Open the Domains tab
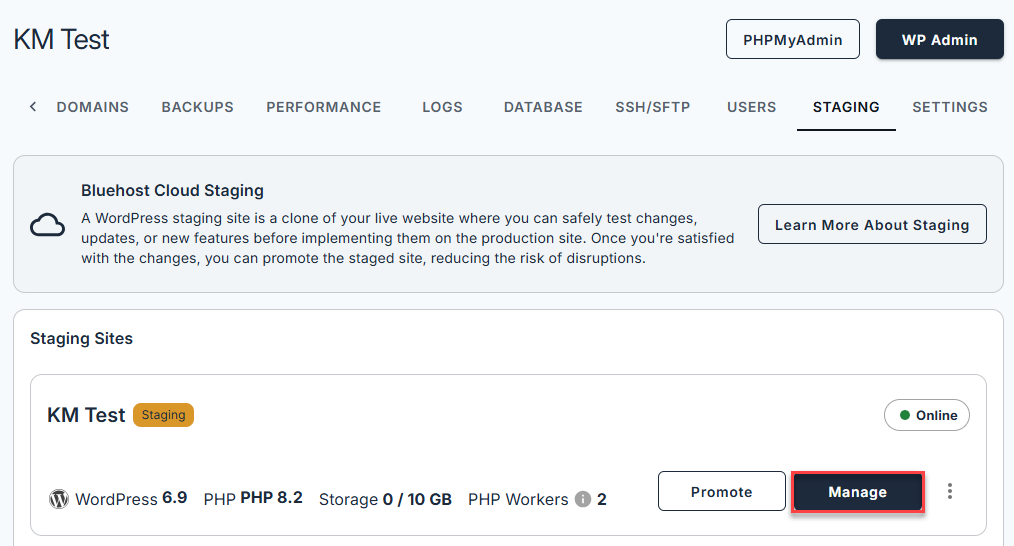Image resolution: width=1014 pixels, height=546 pixels. coord(92,107)
